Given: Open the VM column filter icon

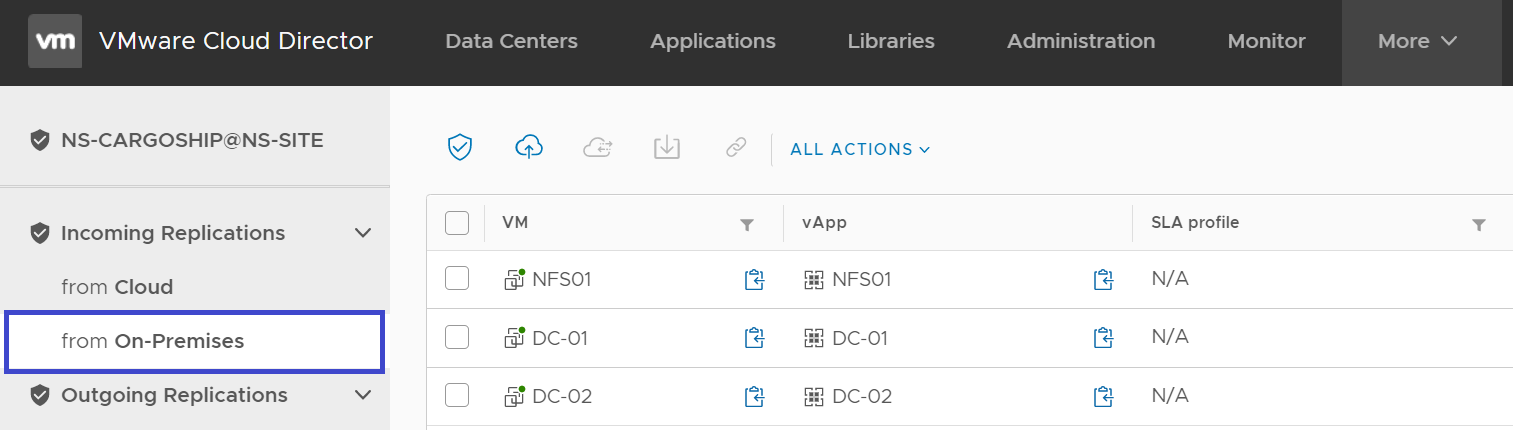Looking at the screenshot, I should tap(746, 225).
